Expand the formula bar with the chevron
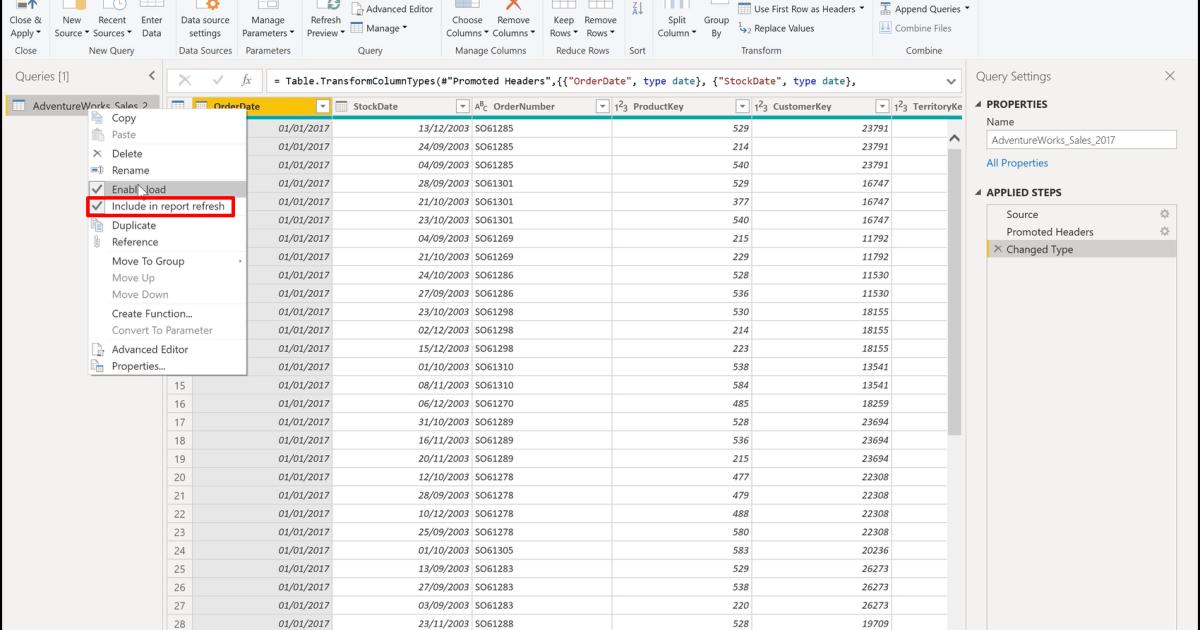The width and height of the screenshot is (1200, 630). 952,80
